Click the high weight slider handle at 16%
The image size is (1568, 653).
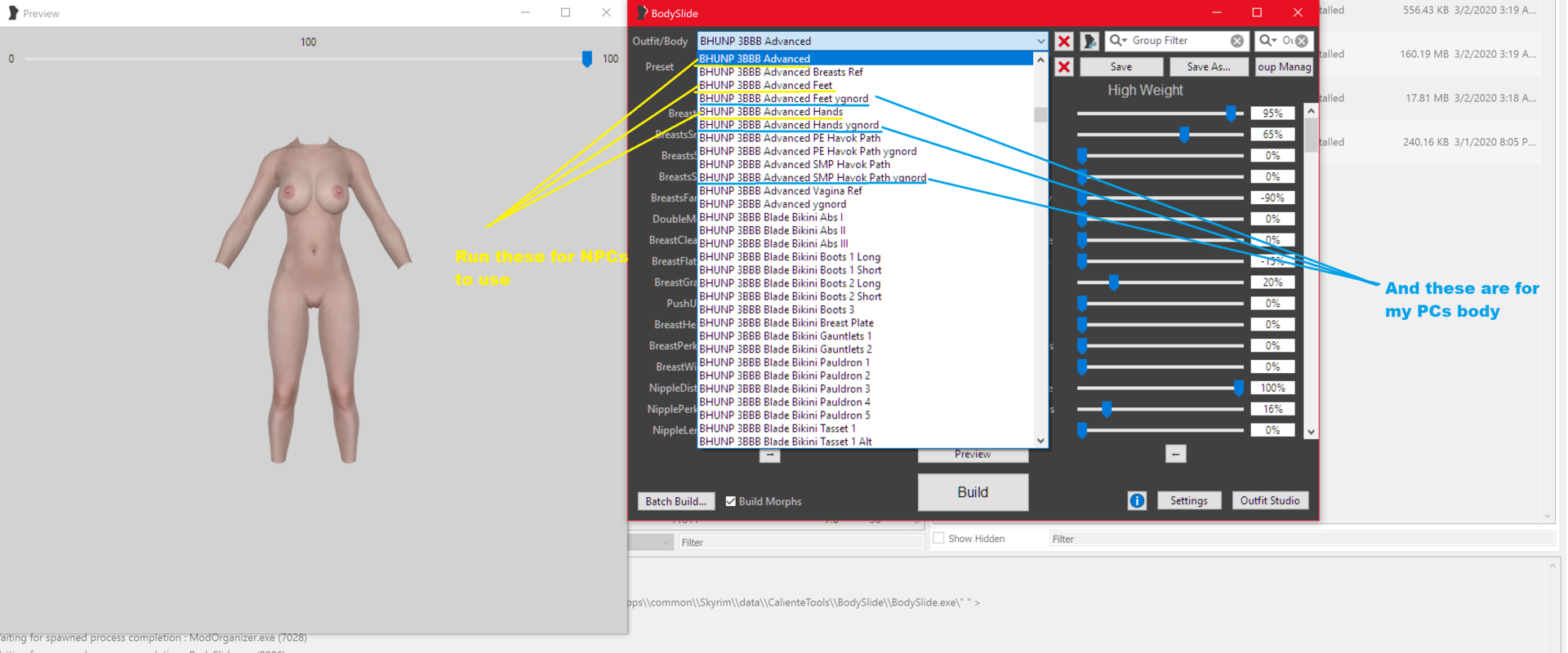[1107, 409]
